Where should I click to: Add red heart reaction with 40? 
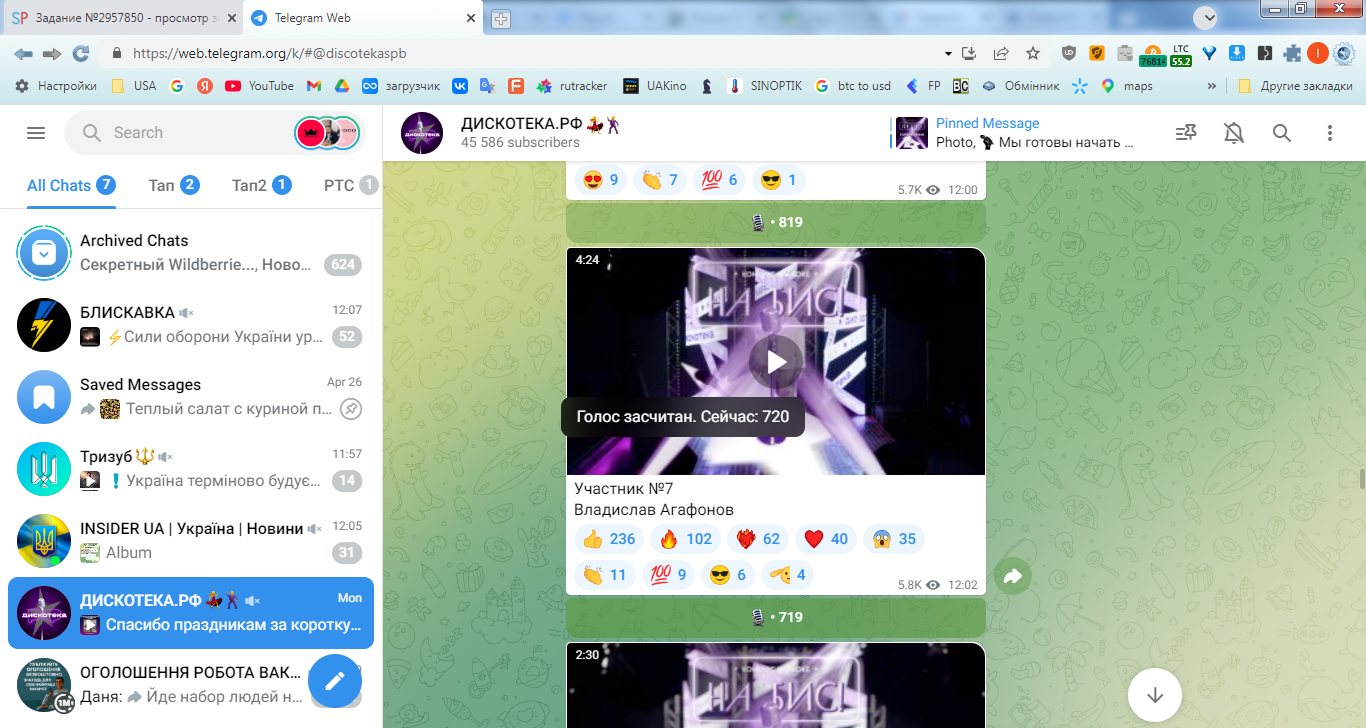(x=826, y=539)
